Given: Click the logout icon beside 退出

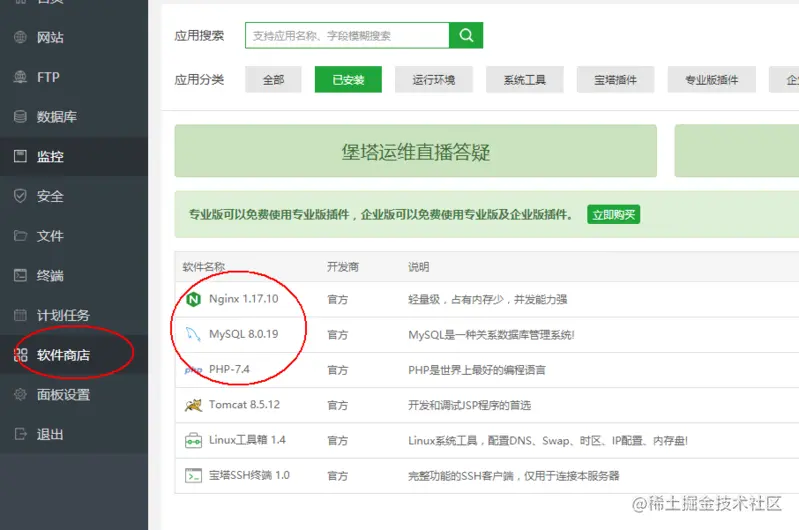Looking at the screenshot, I should pyautogui.click(x=20, y=435).
